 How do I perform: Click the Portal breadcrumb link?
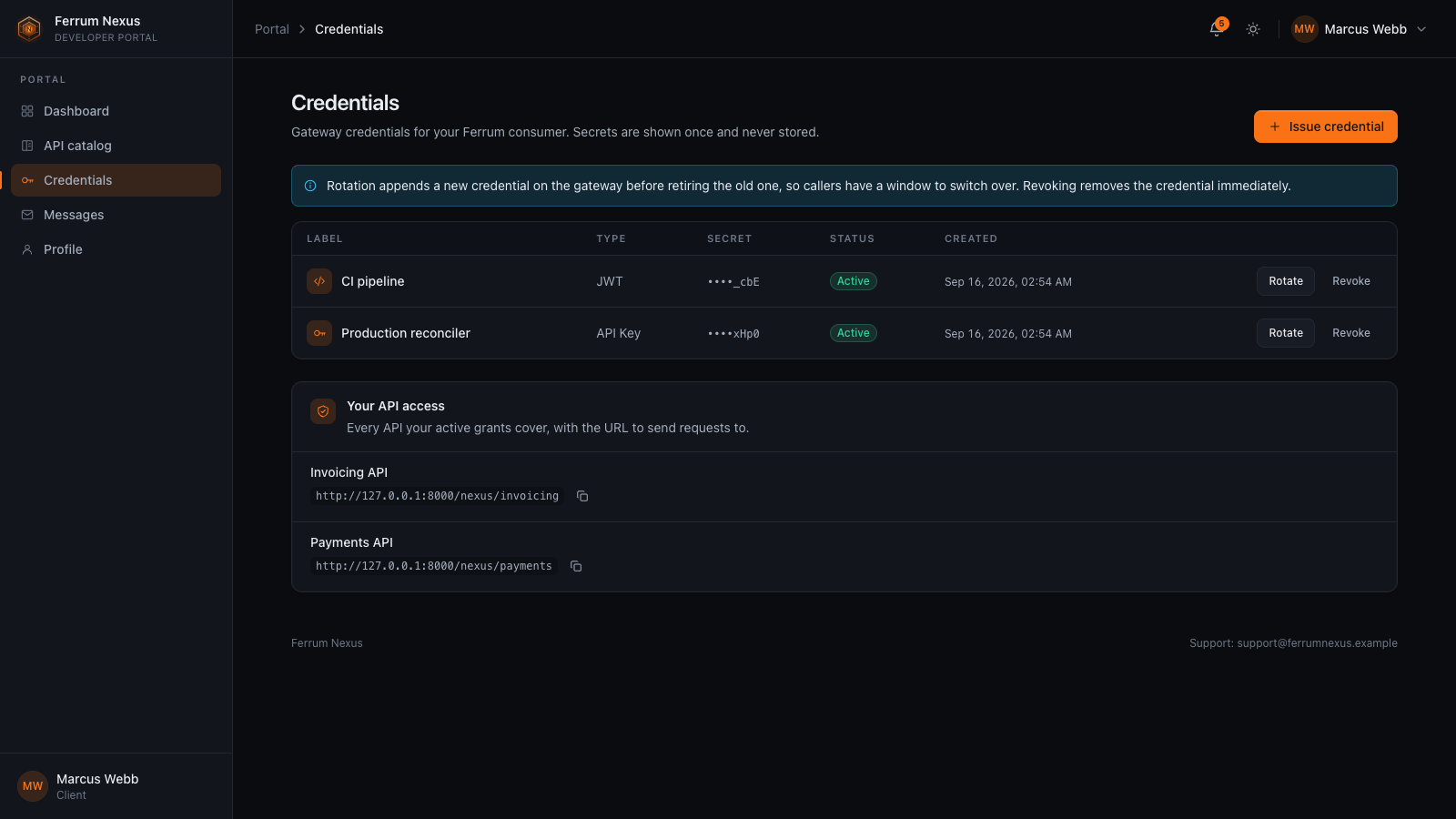(x=272, y=29)
